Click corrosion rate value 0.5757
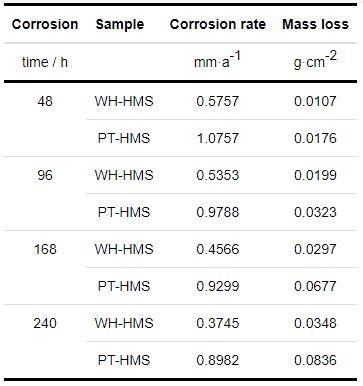Image resolution: width=363 pixels, height=386 pixels. (218, 101)
